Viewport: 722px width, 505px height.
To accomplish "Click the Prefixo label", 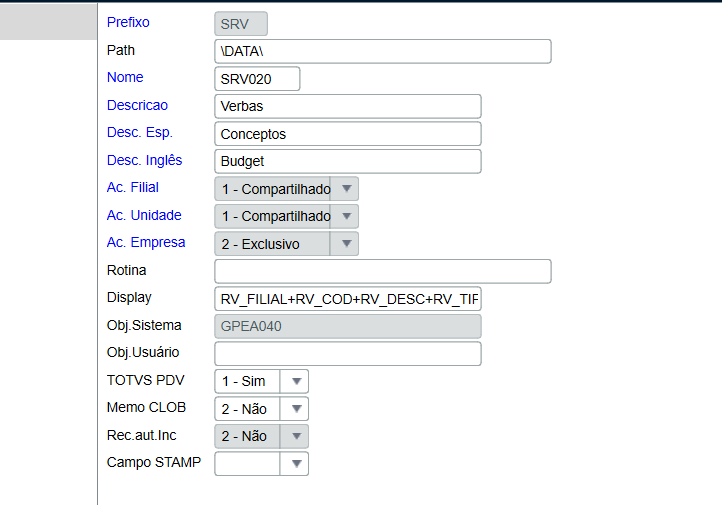I will [x=128, y=22].
